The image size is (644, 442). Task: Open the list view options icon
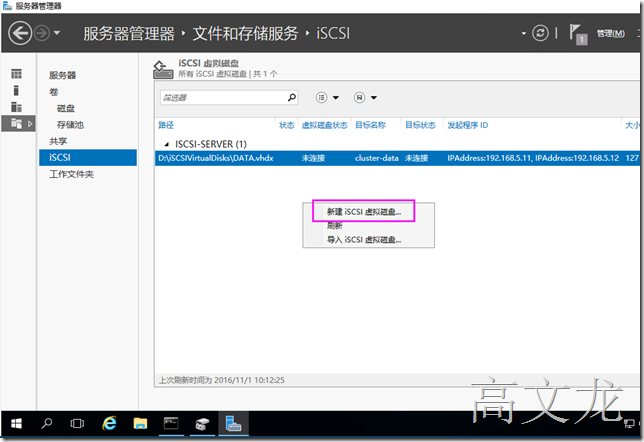(321, 97)
